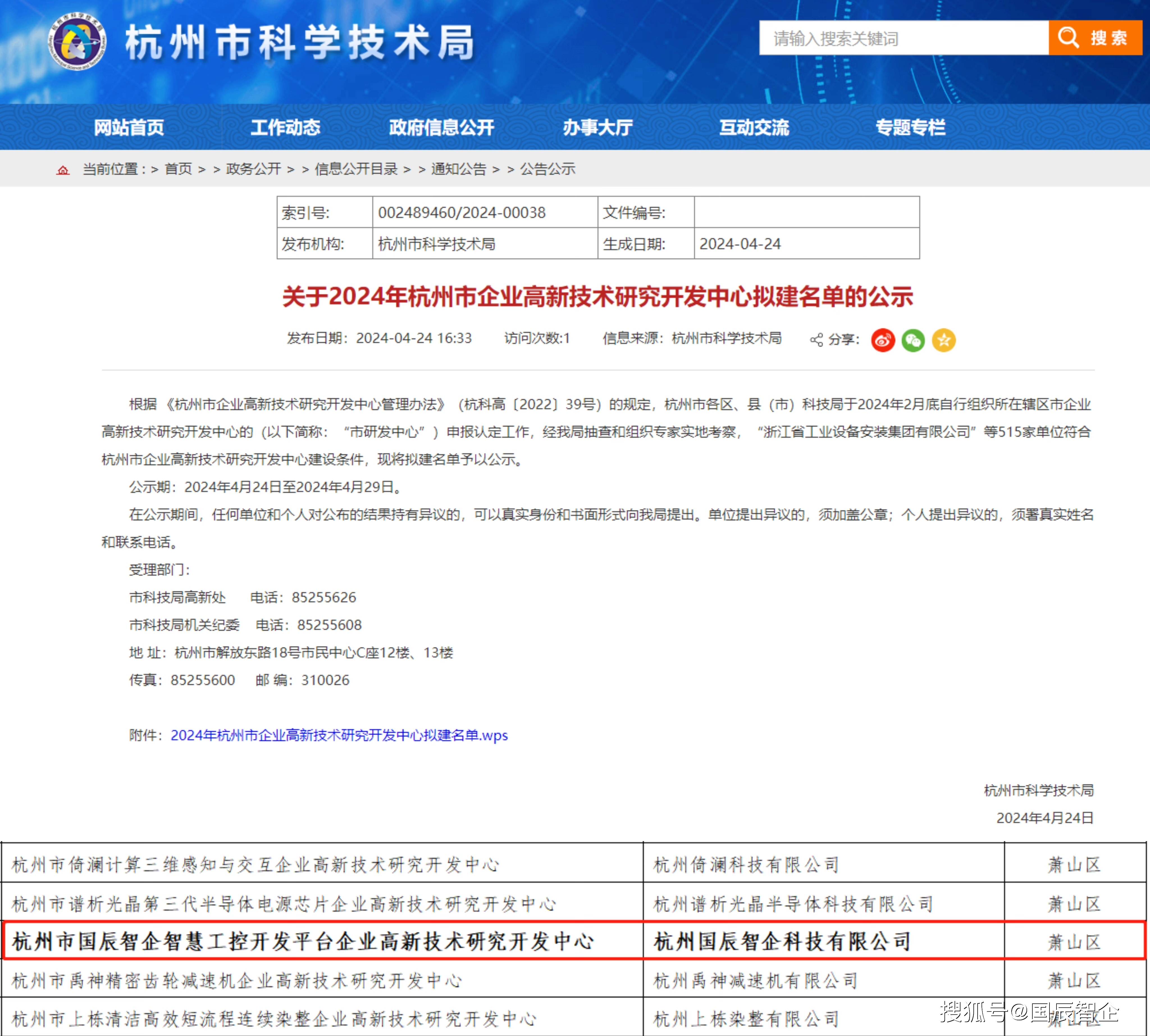Click the 倚澜计算三维感知 research center row
This screenshot has width=1150, height=1036.
[574, 864]
